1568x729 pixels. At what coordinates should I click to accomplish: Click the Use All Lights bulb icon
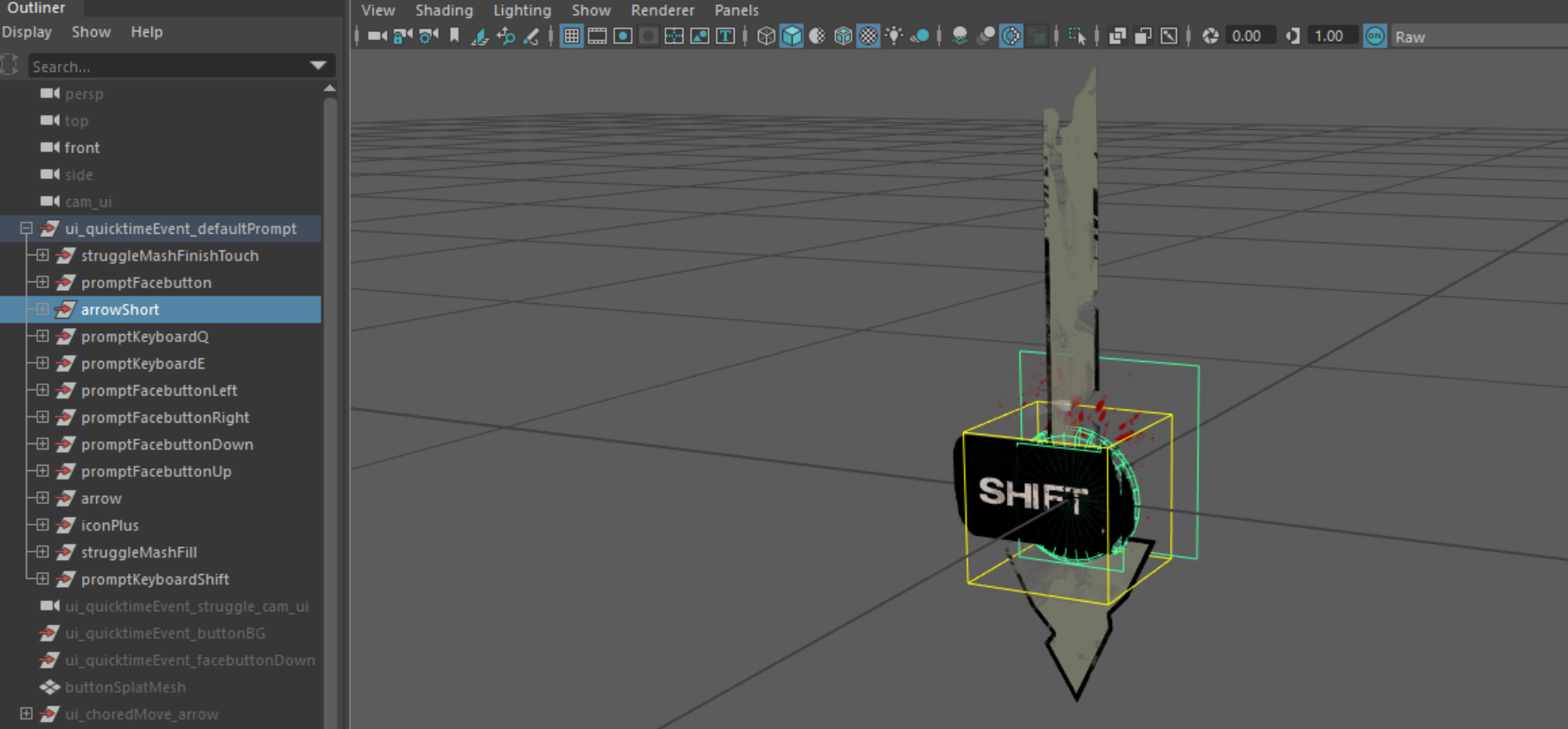point(894,36)
